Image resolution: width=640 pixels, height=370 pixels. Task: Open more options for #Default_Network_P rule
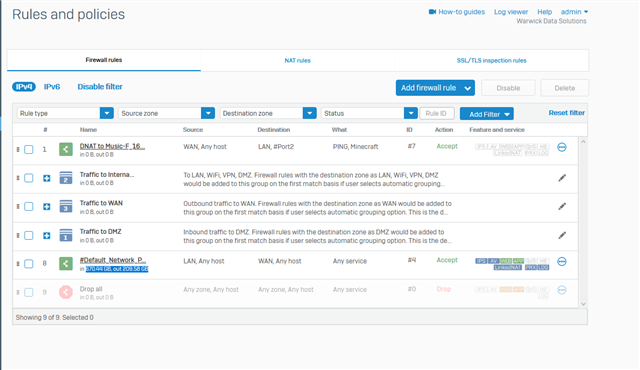(x=562, y=261)
